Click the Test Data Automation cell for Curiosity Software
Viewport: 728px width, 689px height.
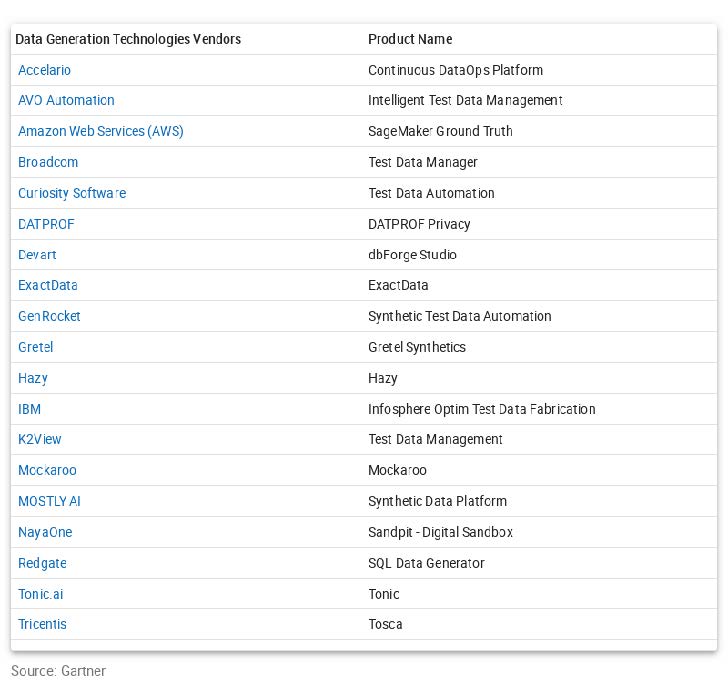[431, 193]
